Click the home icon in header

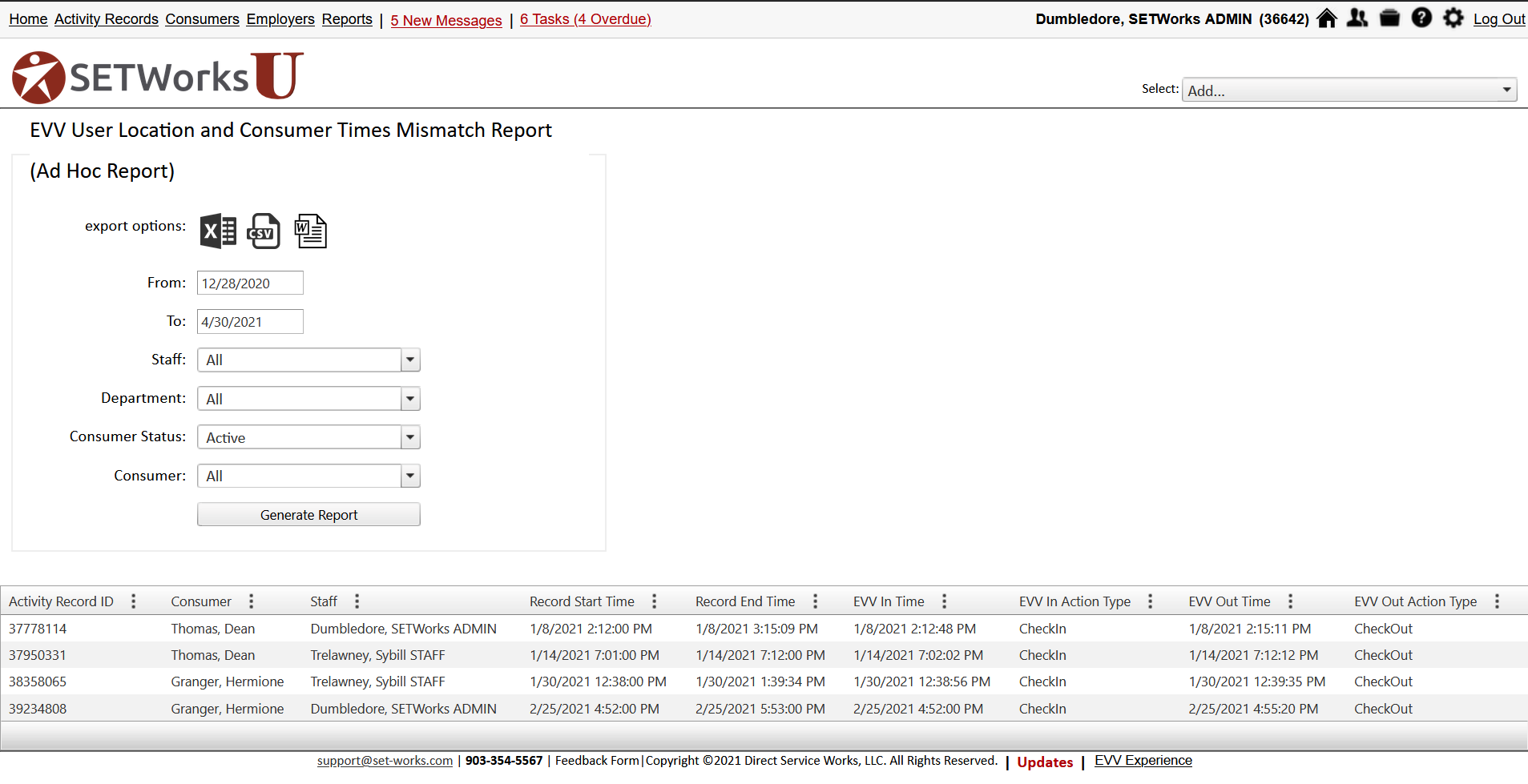[1327, 18]
